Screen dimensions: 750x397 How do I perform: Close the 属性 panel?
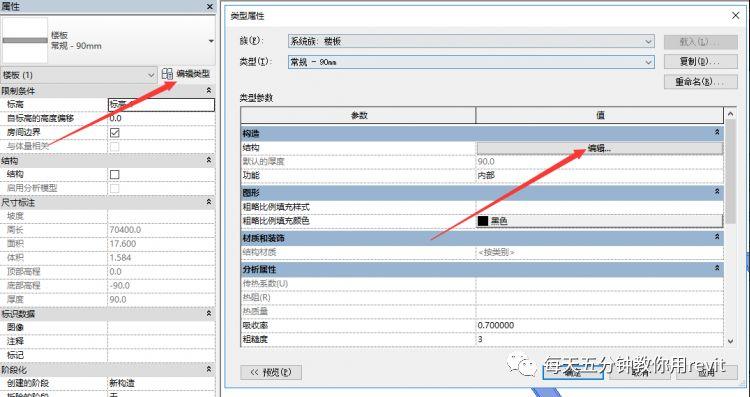[x=210, y=7]
